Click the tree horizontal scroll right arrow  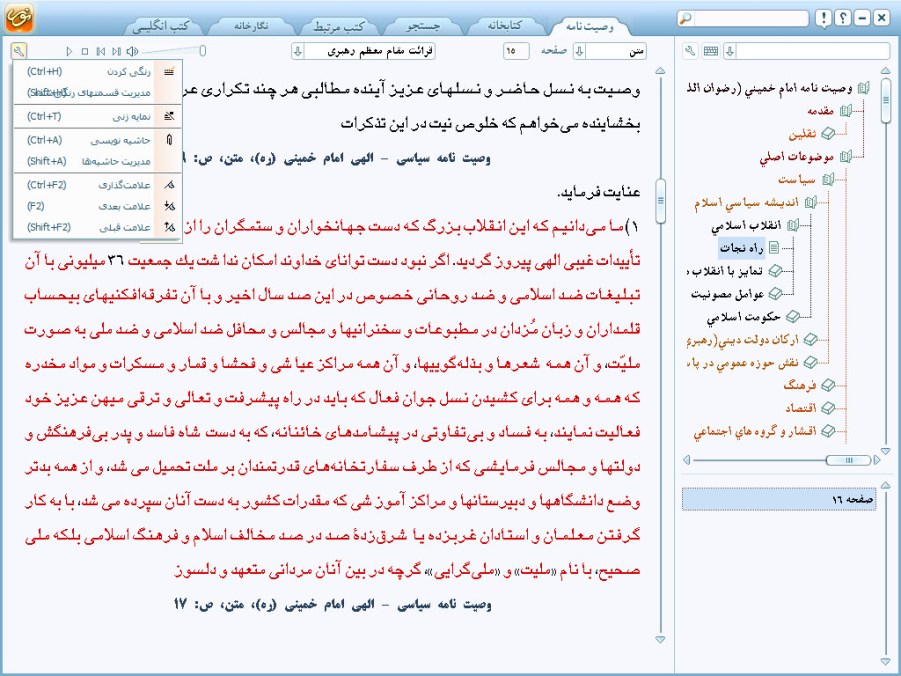(x=877, y=460)
